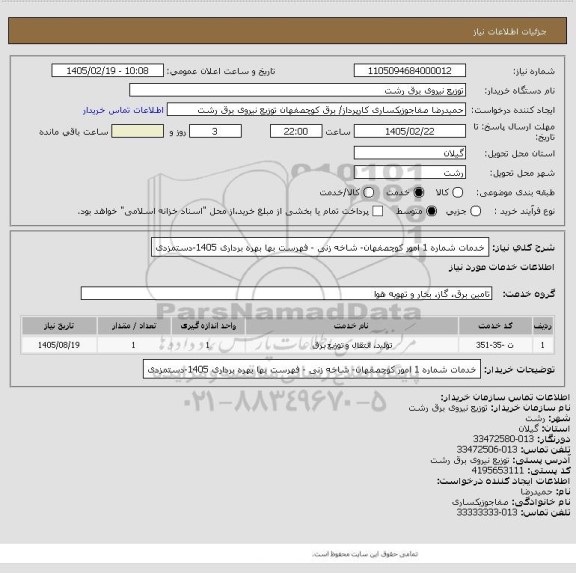Click the footer copyright text
This screenshot has height=573, width=576.
(x=365, y=554)
